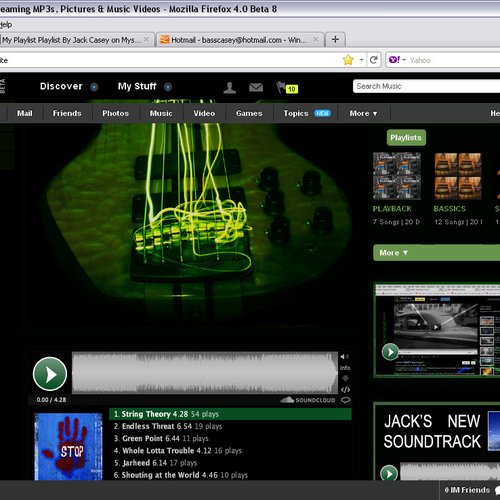This screenshot has height=500, width=500.
Task: Open the Discover navigation link
Action: 61,86
